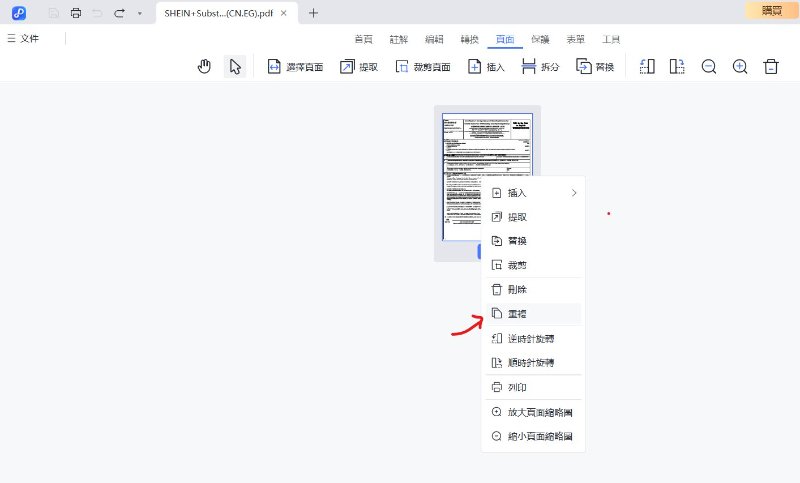Choose 列印 in the context menu
800x483 pixels.
click(533, 387)
